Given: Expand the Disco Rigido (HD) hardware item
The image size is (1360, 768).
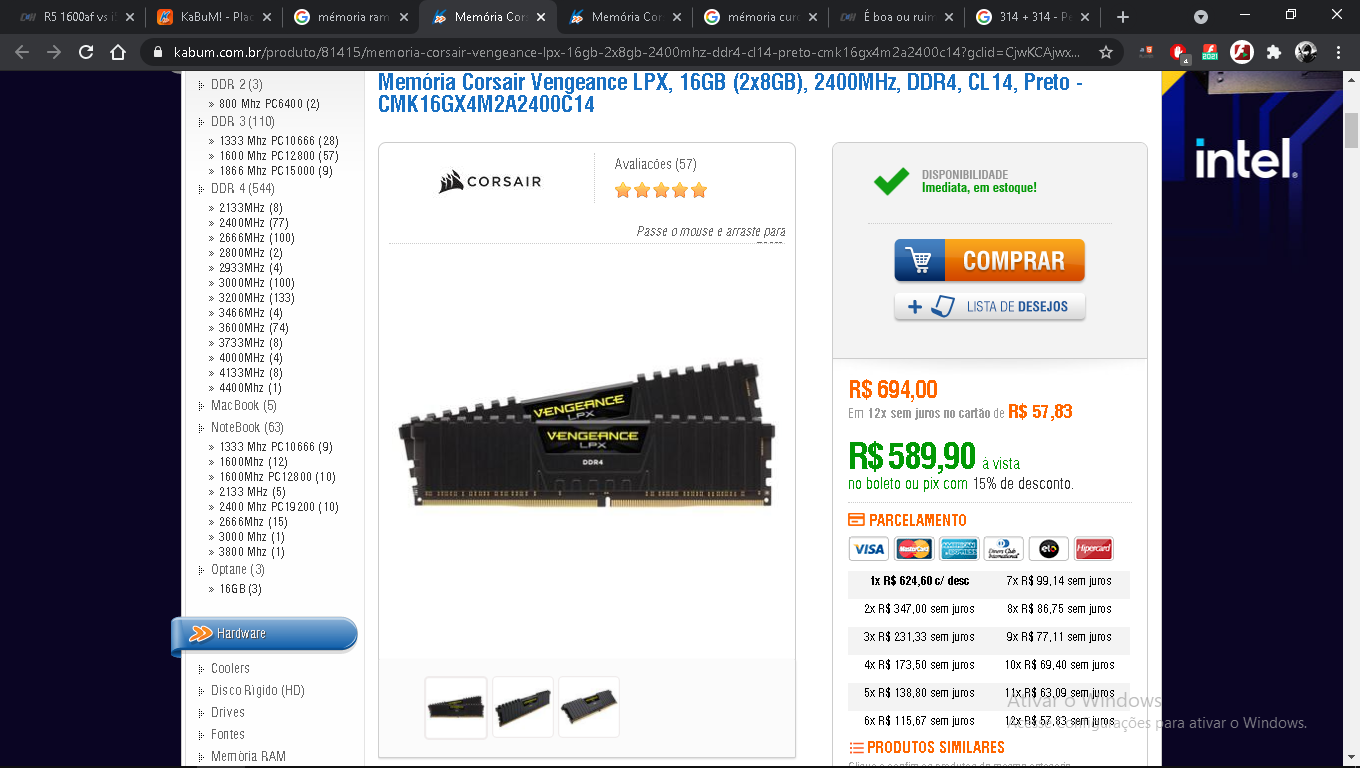Looking at the screenshot, I should point(257,691).
